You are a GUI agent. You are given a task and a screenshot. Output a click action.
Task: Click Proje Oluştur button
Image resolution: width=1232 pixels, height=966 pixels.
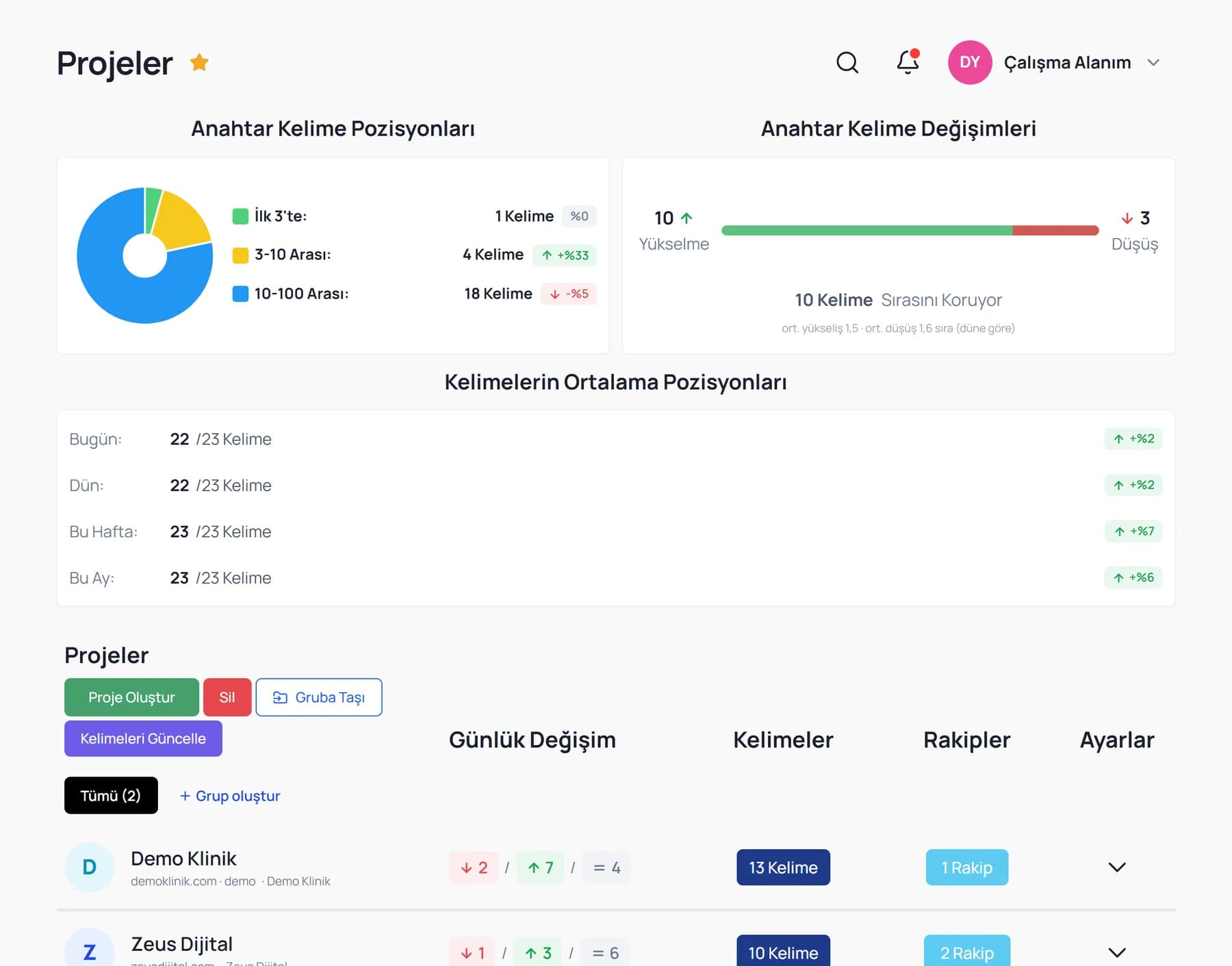pos(131,697)
